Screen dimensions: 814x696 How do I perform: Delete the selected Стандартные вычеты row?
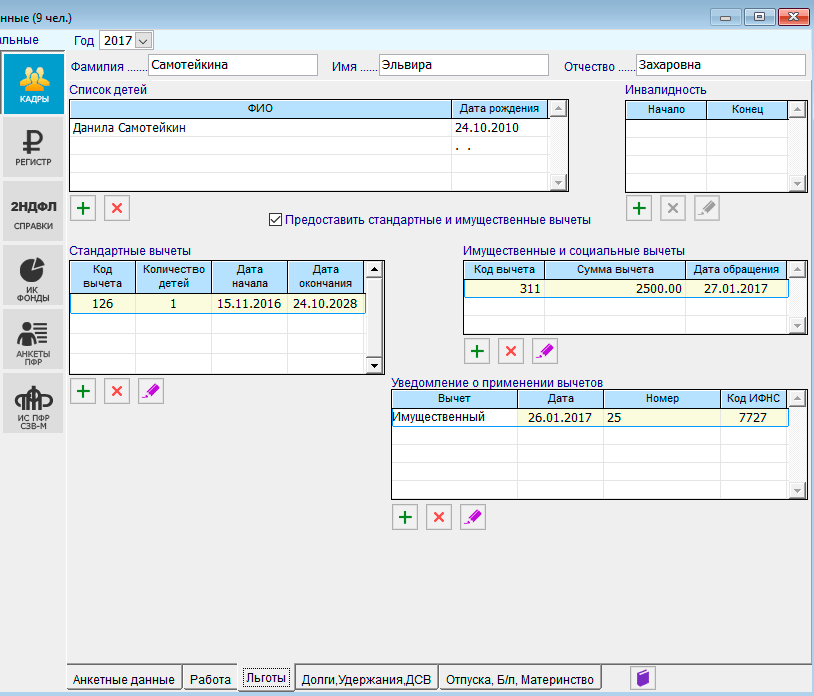117,391
